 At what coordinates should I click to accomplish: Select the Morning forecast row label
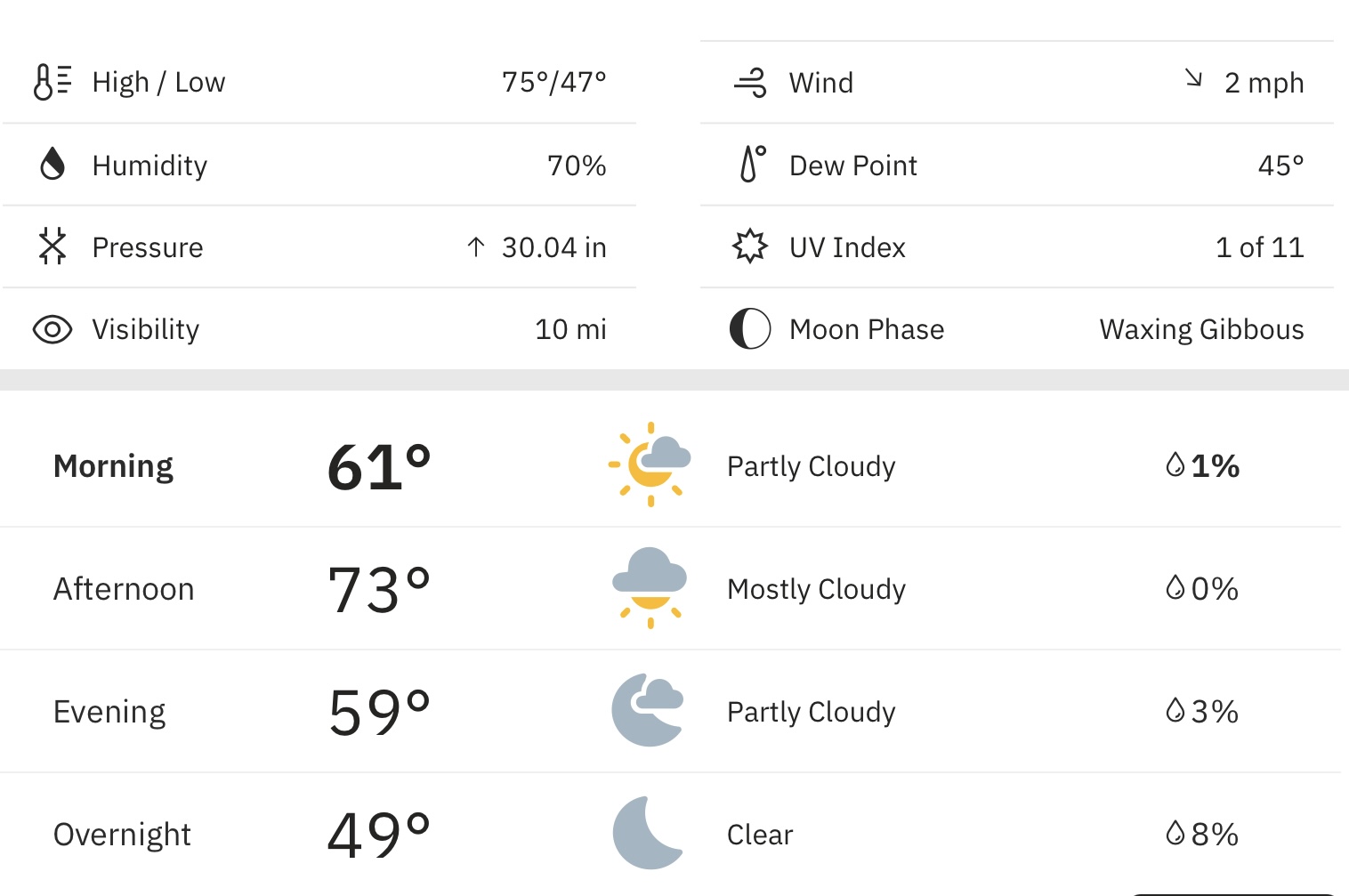pos(113,466)
